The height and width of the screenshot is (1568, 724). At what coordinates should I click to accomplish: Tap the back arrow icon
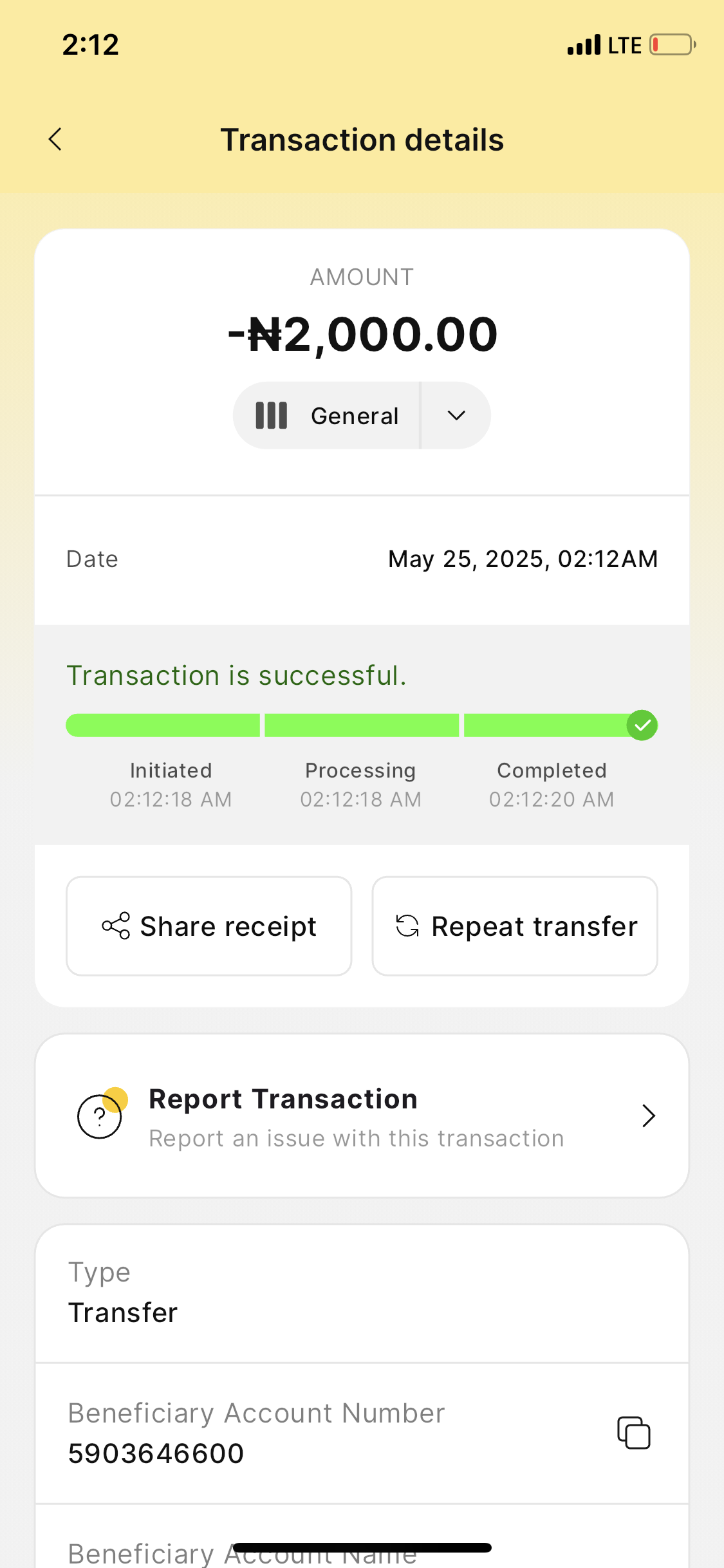click(55, 139)
